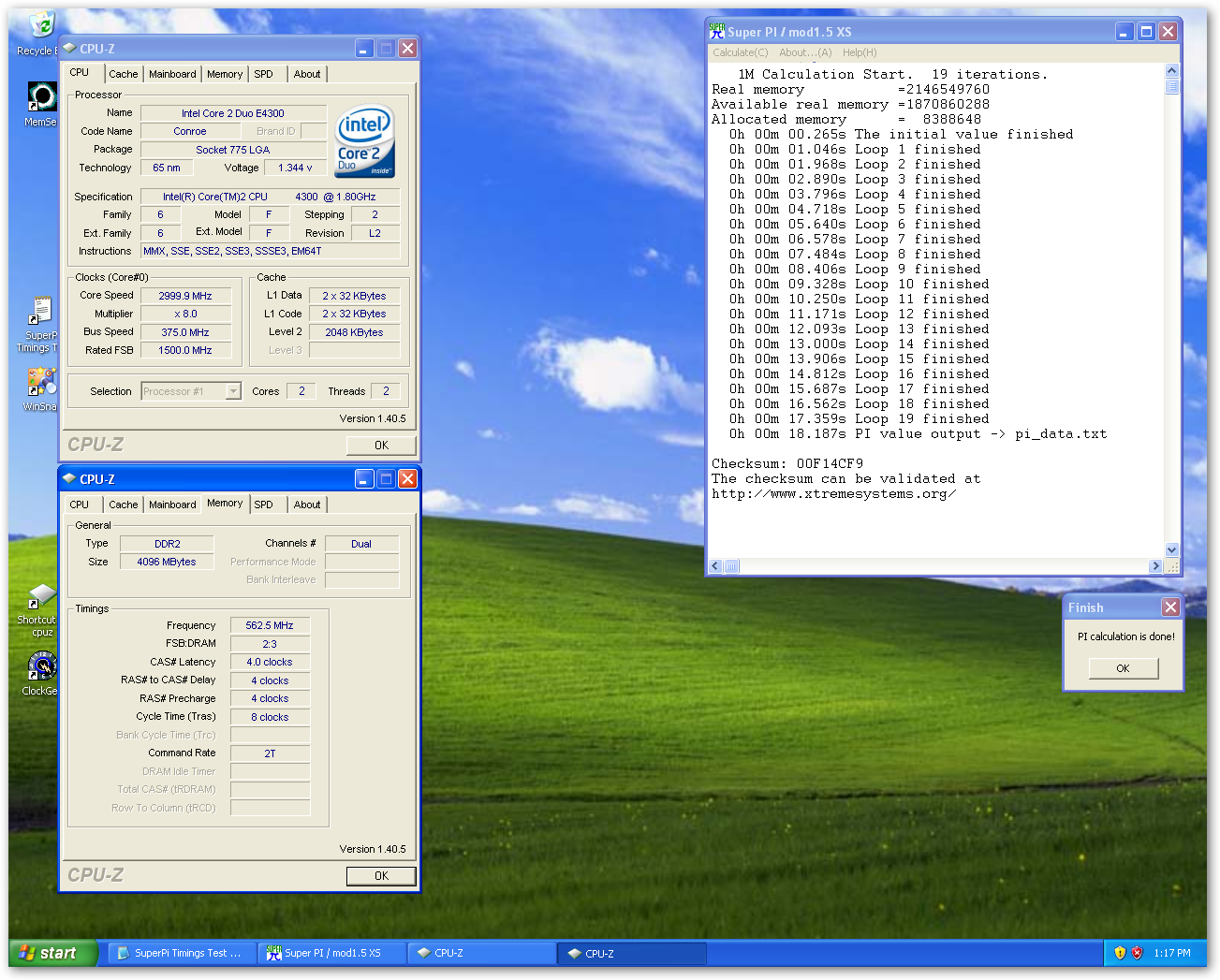Click the memory Type value DDR2

[x=168, y=544]
